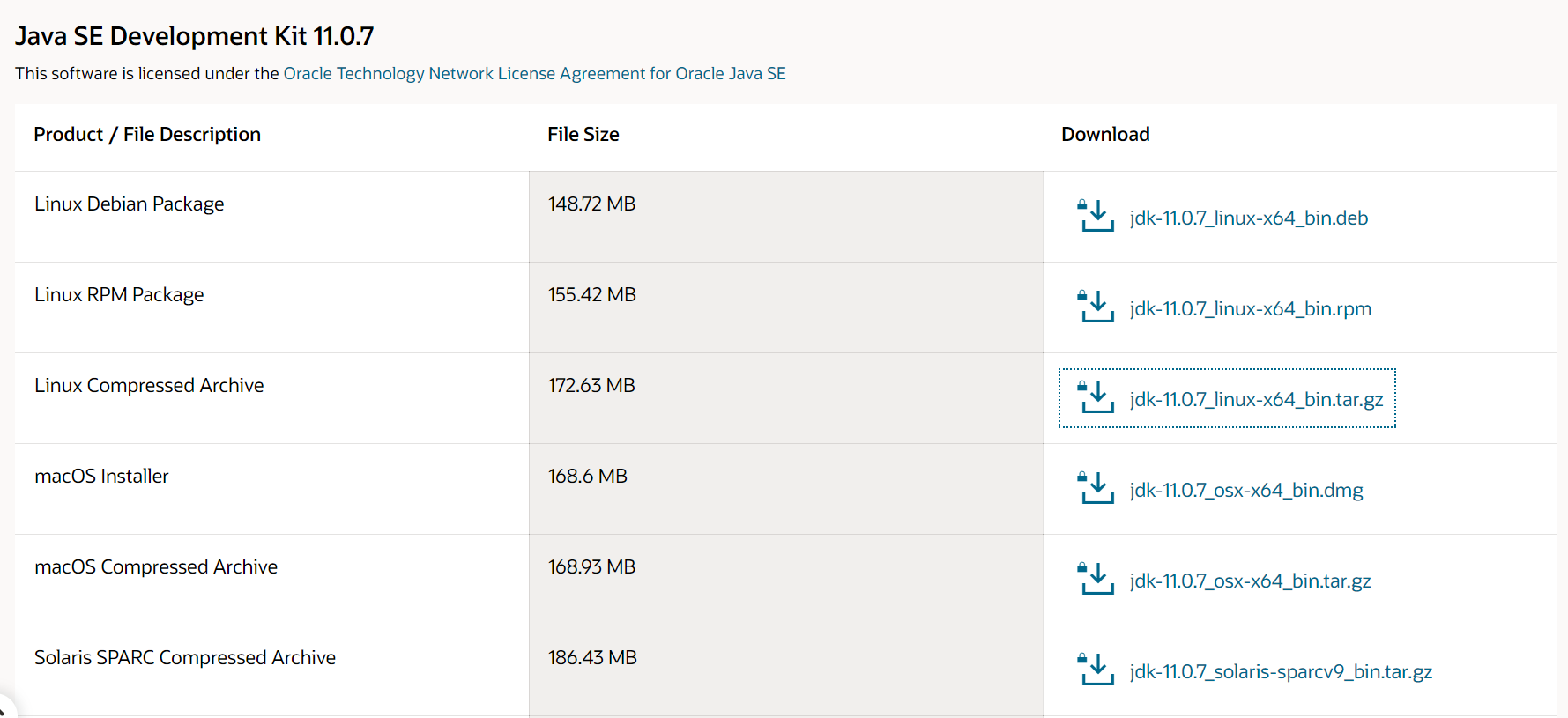Select the 'macOS Compressed Archive' text
The height and width of the screenshot is (718, 1568).
click(156, 566)
